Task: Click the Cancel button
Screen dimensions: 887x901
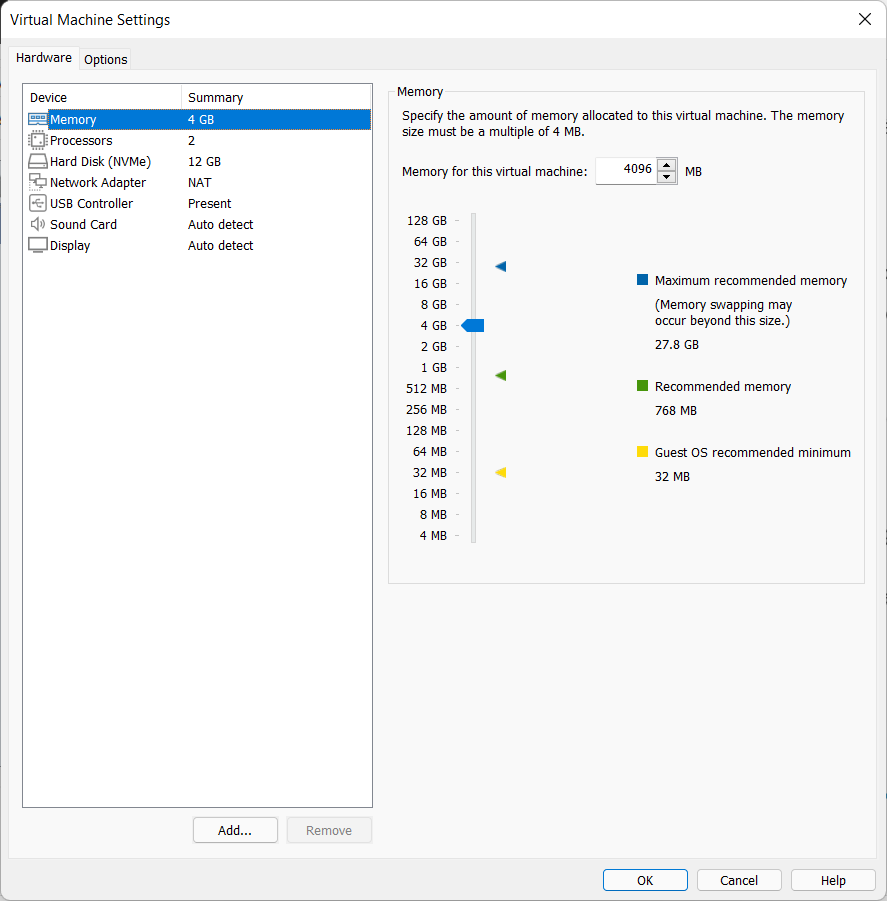Action: coord(739,880)
